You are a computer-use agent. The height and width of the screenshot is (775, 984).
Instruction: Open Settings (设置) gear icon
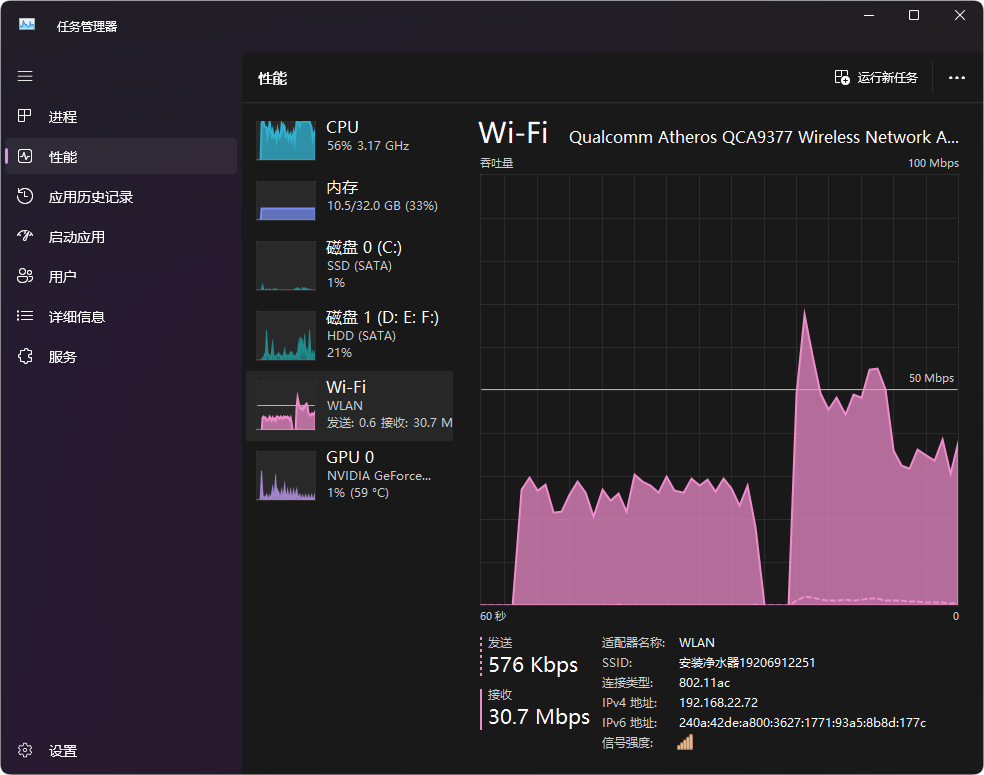[x=26, y=751]
